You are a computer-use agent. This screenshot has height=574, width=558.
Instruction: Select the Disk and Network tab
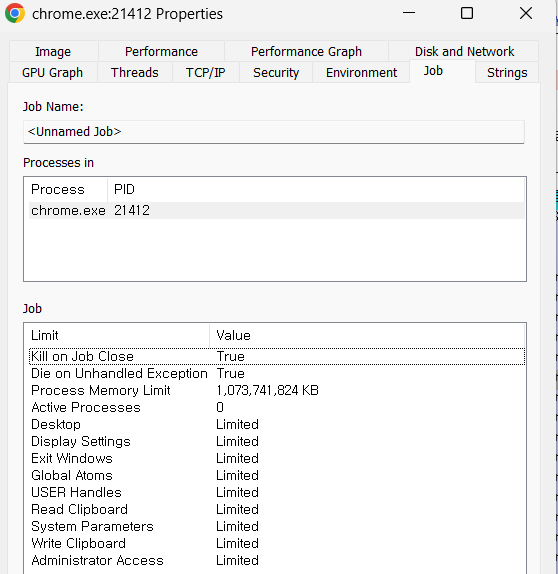click(x=464, y=51)
